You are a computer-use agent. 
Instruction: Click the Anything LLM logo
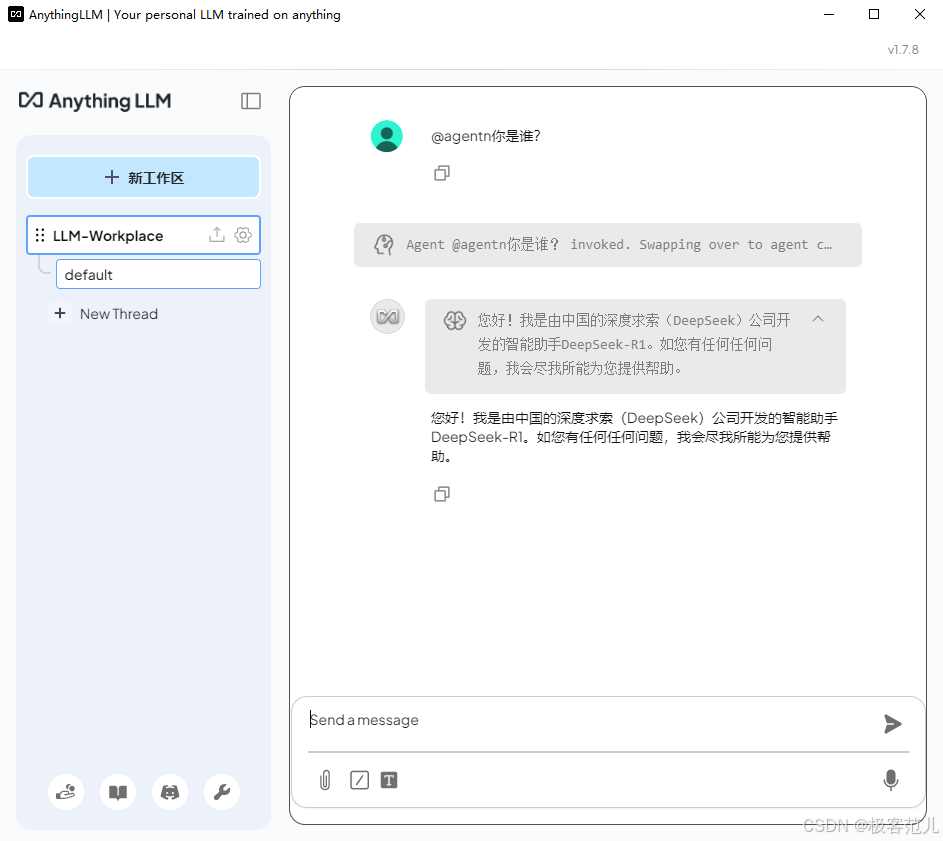[x=95, y=100]
